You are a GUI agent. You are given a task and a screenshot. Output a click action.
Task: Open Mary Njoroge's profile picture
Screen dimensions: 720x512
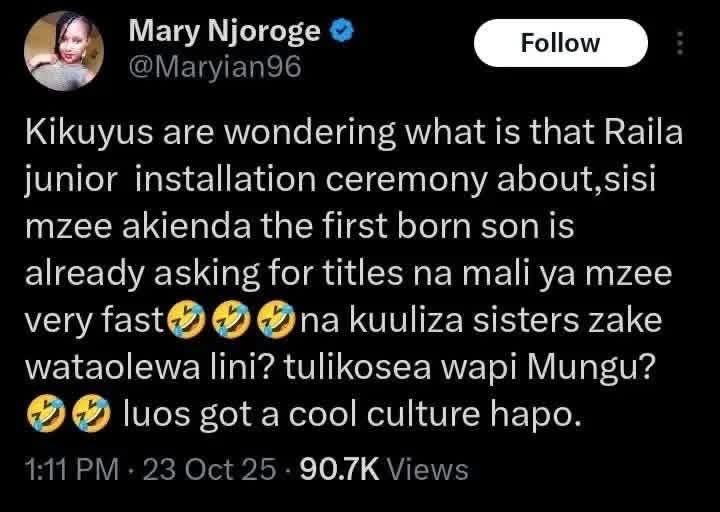pos(64,51)
